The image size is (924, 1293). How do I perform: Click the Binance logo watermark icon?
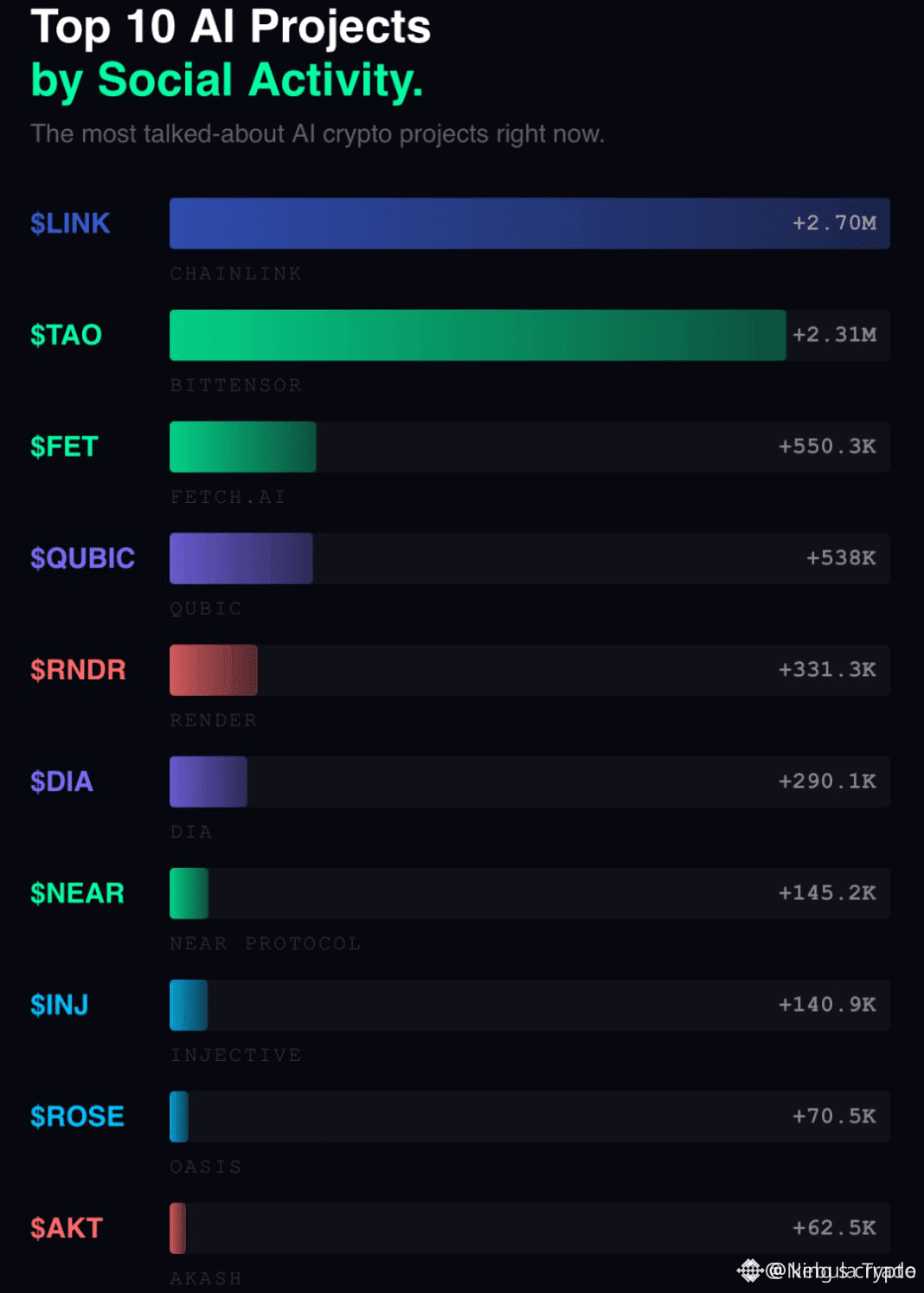(749, 1270)
